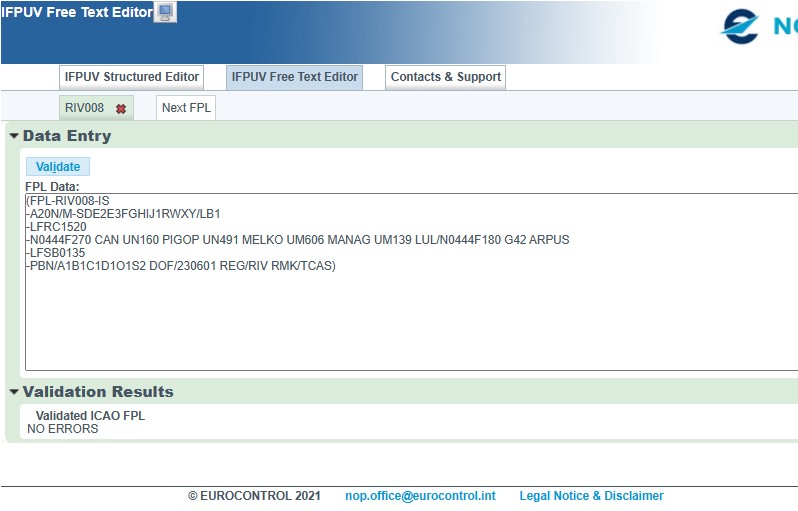Click the "-LFRC1520" departure line
The image size is (798, 511).
pyautogui.click(x=56, y=227)
